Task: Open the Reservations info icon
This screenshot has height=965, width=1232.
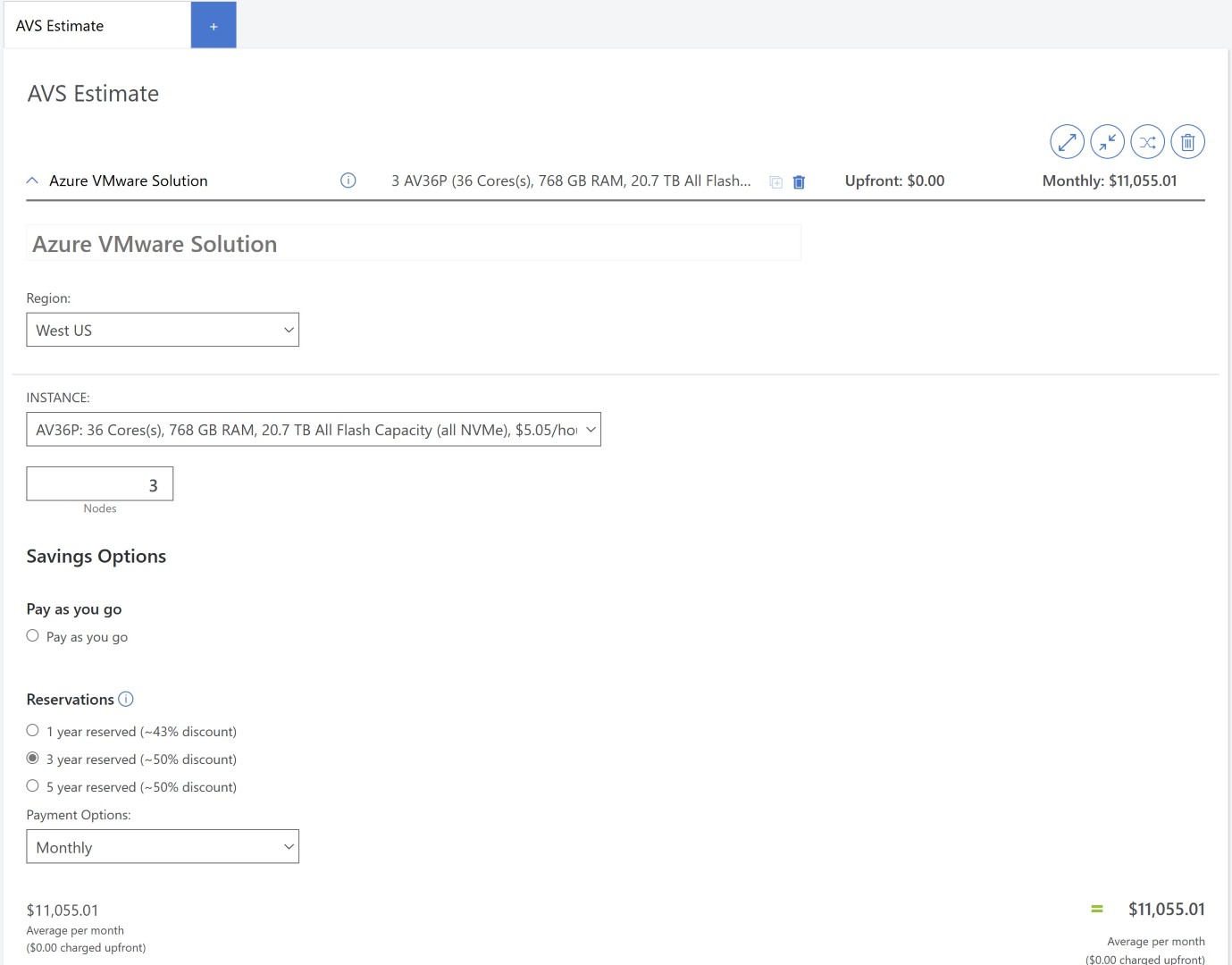Action: pyautogui.click(x=126, y=699)
